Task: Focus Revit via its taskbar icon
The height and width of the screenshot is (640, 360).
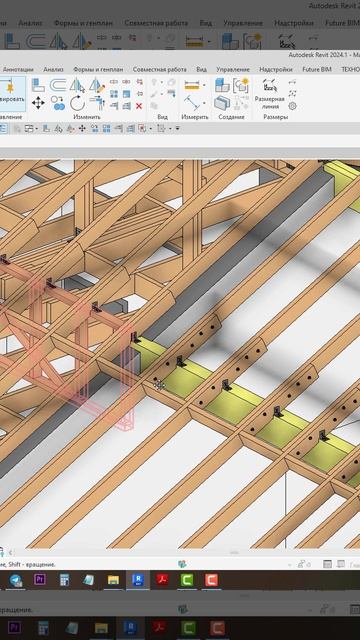Action: [x=138, y=580]
